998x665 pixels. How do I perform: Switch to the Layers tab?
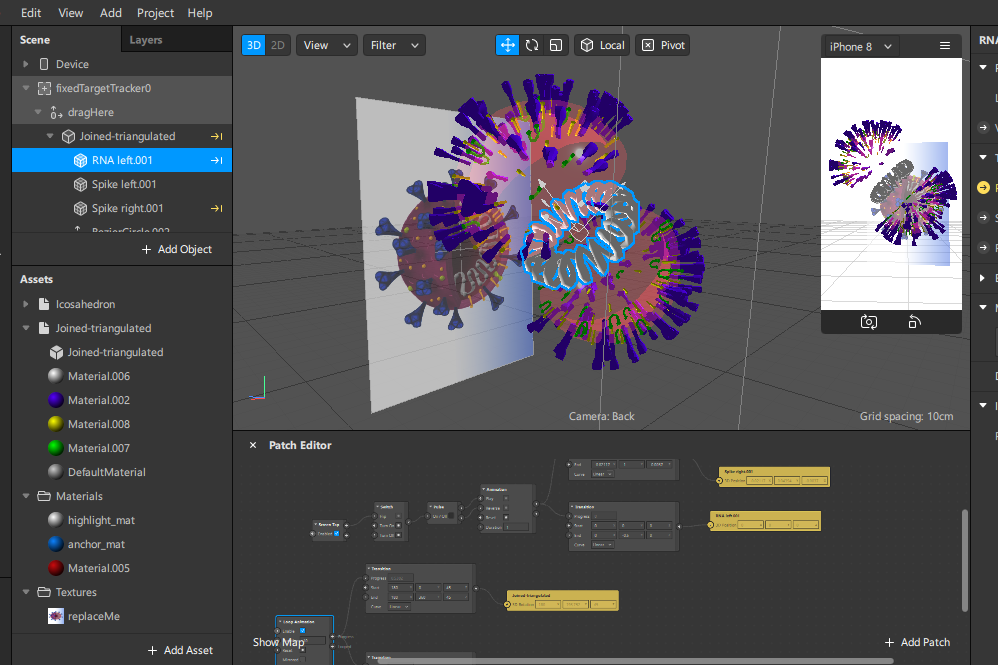click(146, 39)
